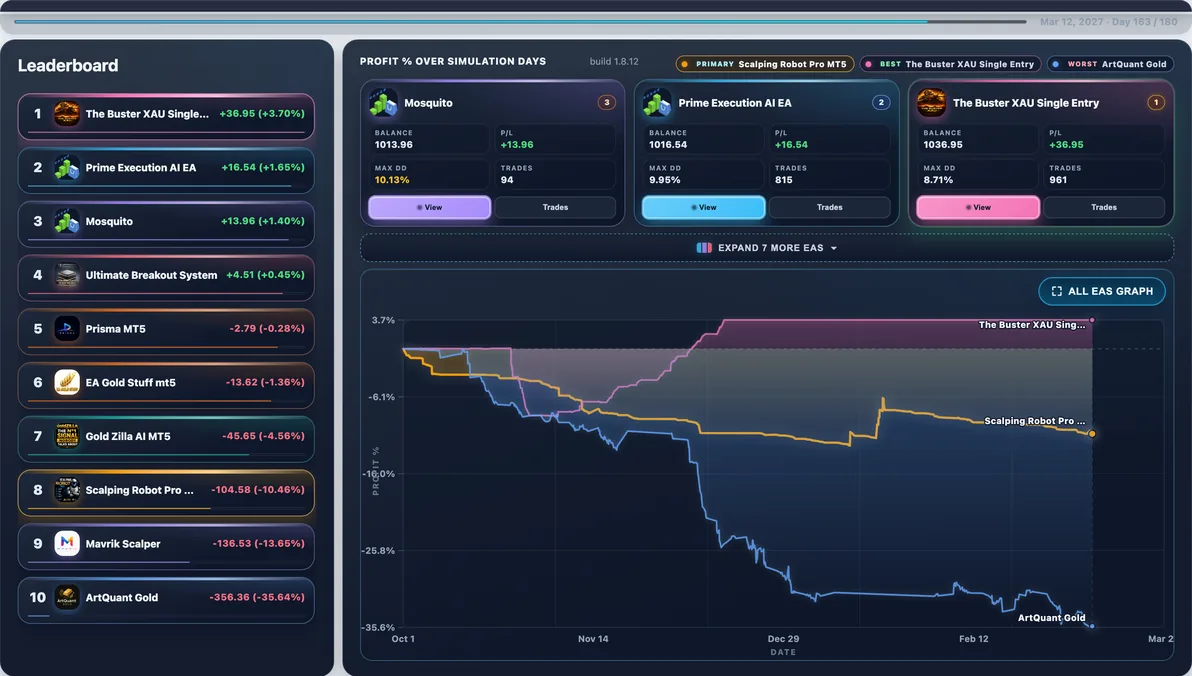The height and width of the screenshot is (676, 1192).
Task: Click Prime Execution AI EA card icon
Action: 657,103
